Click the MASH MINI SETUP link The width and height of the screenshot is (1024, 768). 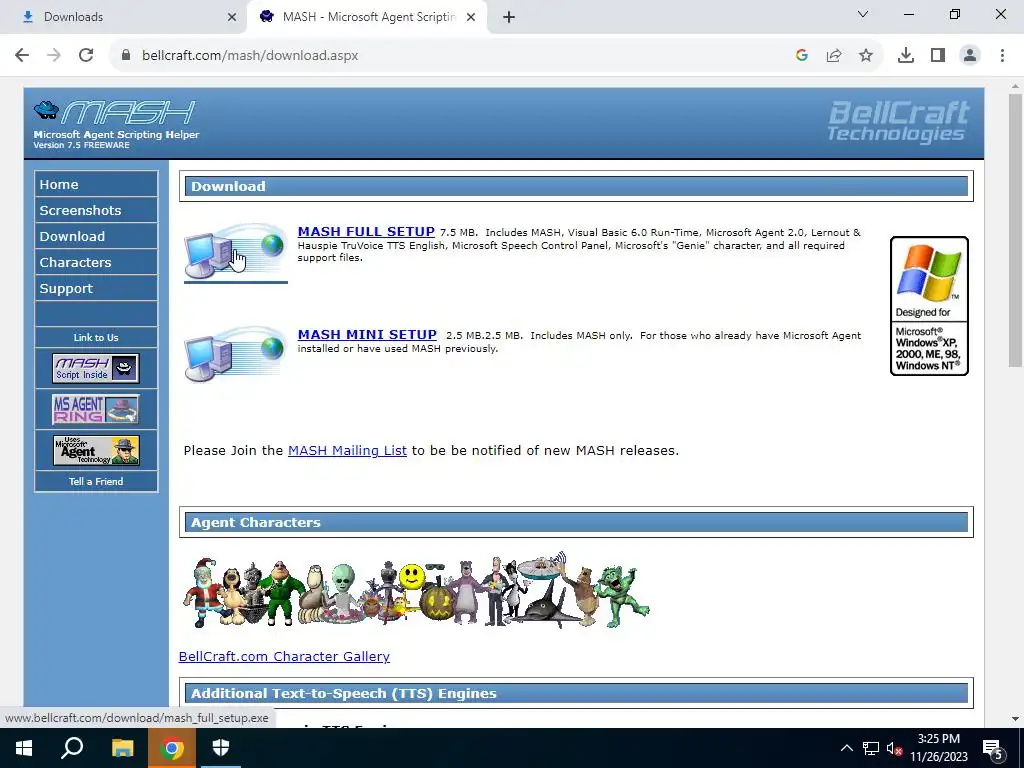(x=367, y=335)
